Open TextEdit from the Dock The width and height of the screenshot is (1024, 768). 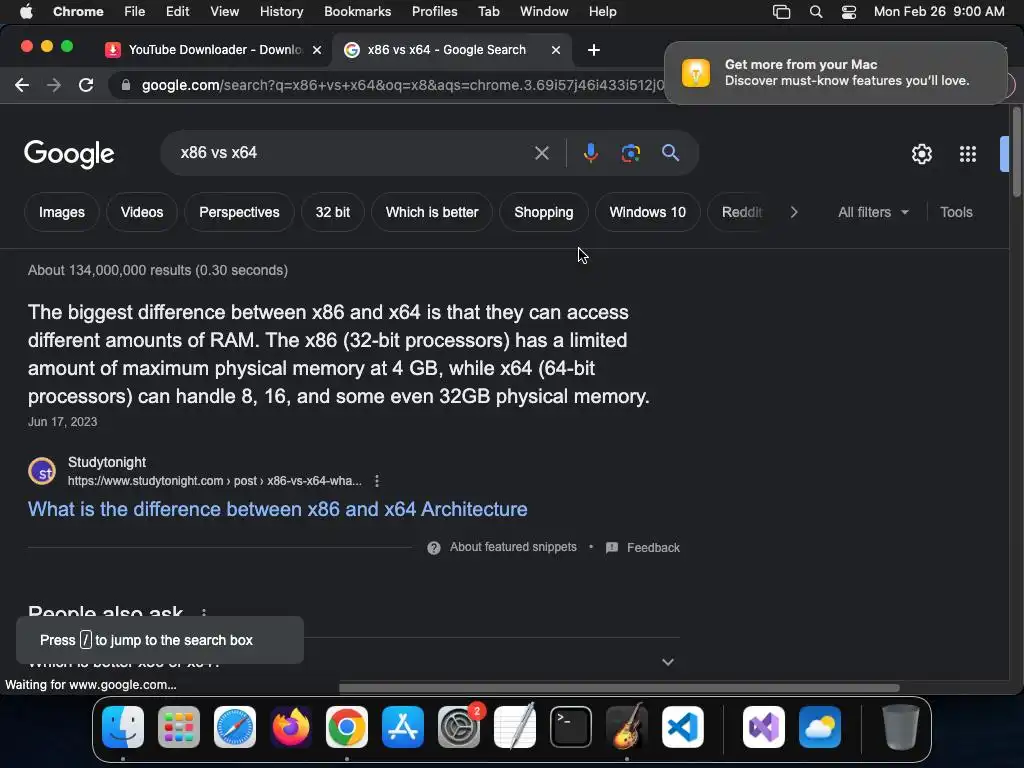click(515, 726)
